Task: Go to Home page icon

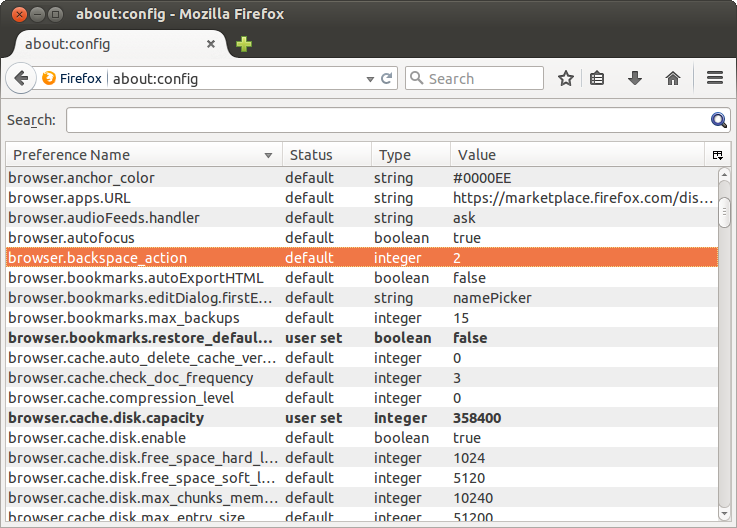Action: click(673, 78)
